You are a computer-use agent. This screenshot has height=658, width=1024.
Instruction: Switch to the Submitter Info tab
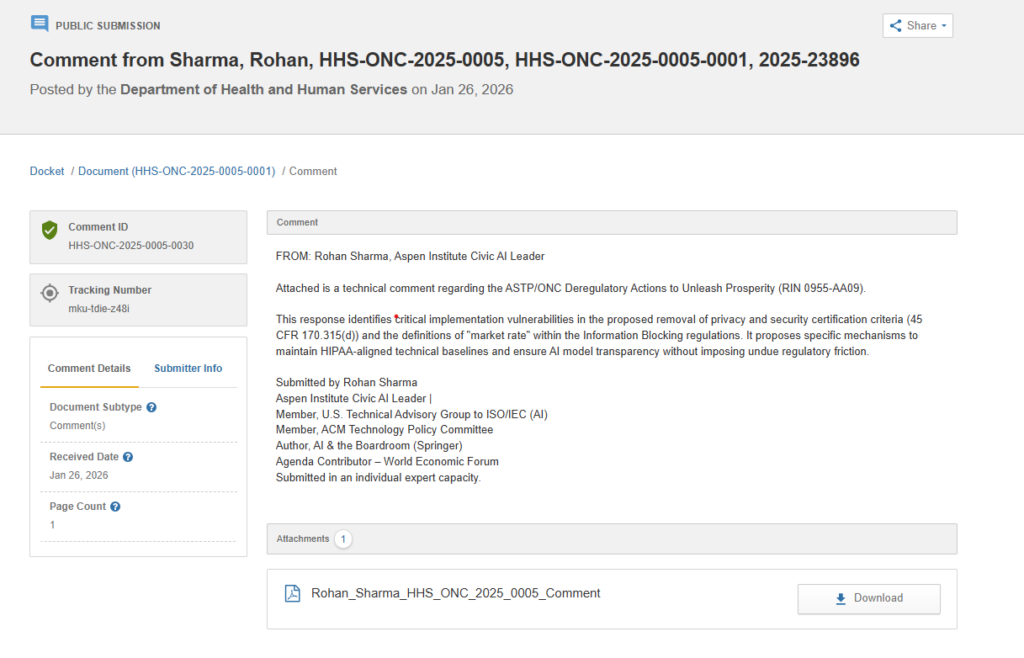point(188,368)
